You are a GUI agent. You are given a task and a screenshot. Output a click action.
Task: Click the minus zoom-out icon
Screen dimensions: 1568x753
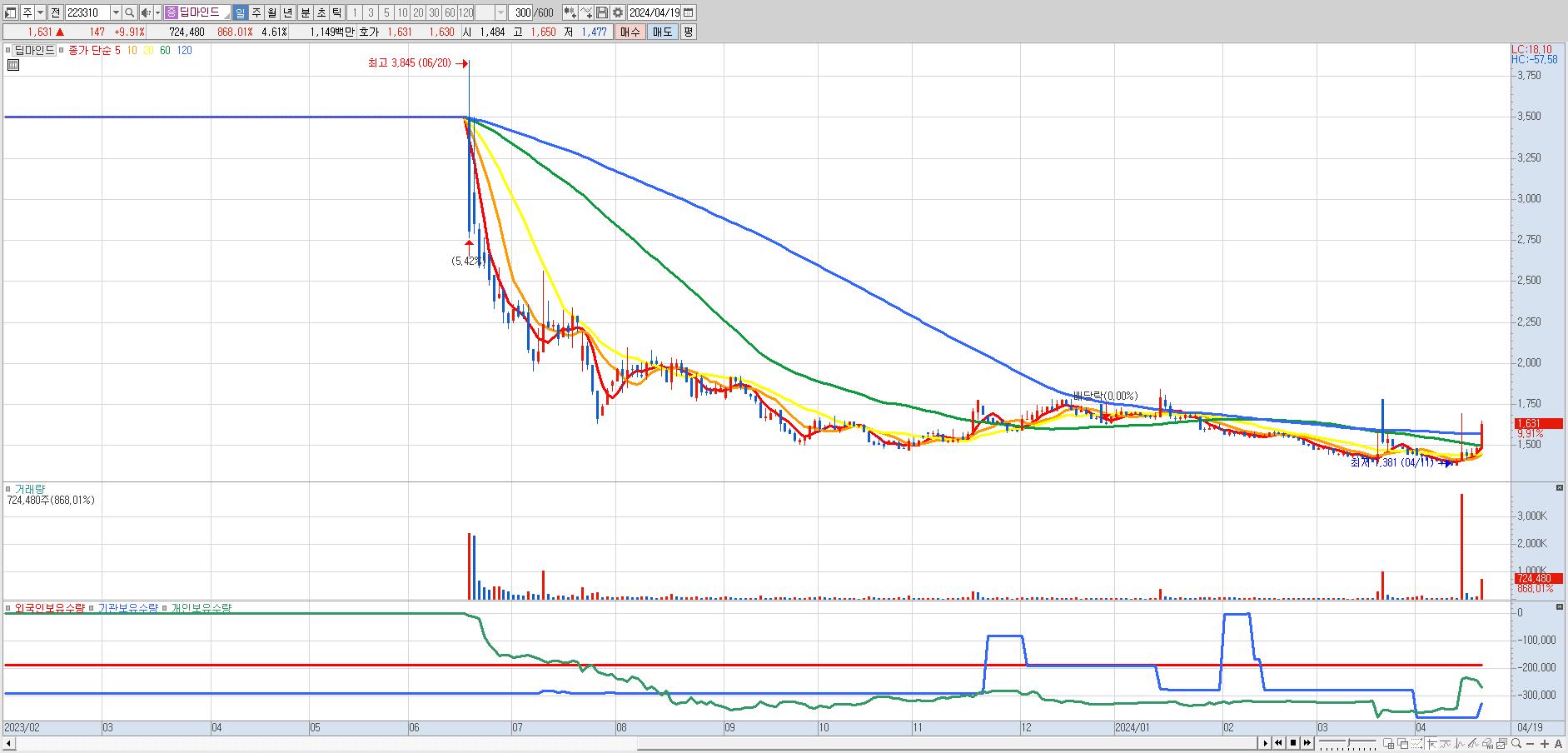(x=1531, y=744)
